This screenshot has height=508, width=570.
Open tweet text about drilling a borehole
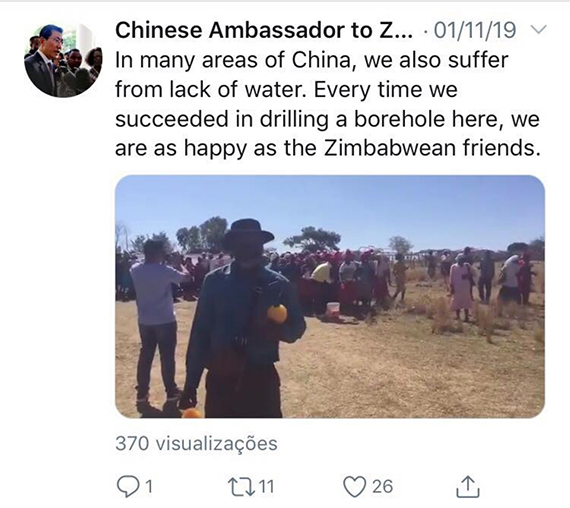click(327, 104)
